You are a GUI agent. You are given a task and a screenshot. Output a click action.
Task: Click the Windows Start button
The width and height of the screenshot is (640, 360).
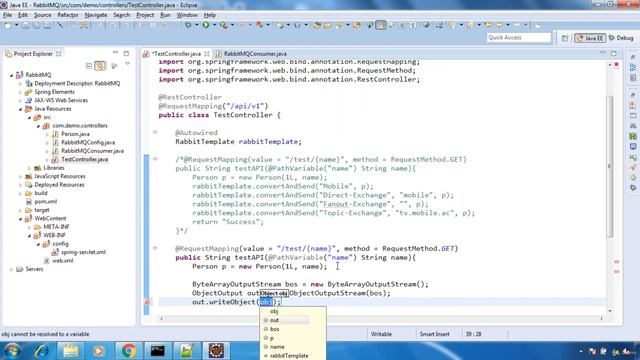point(12,351)
